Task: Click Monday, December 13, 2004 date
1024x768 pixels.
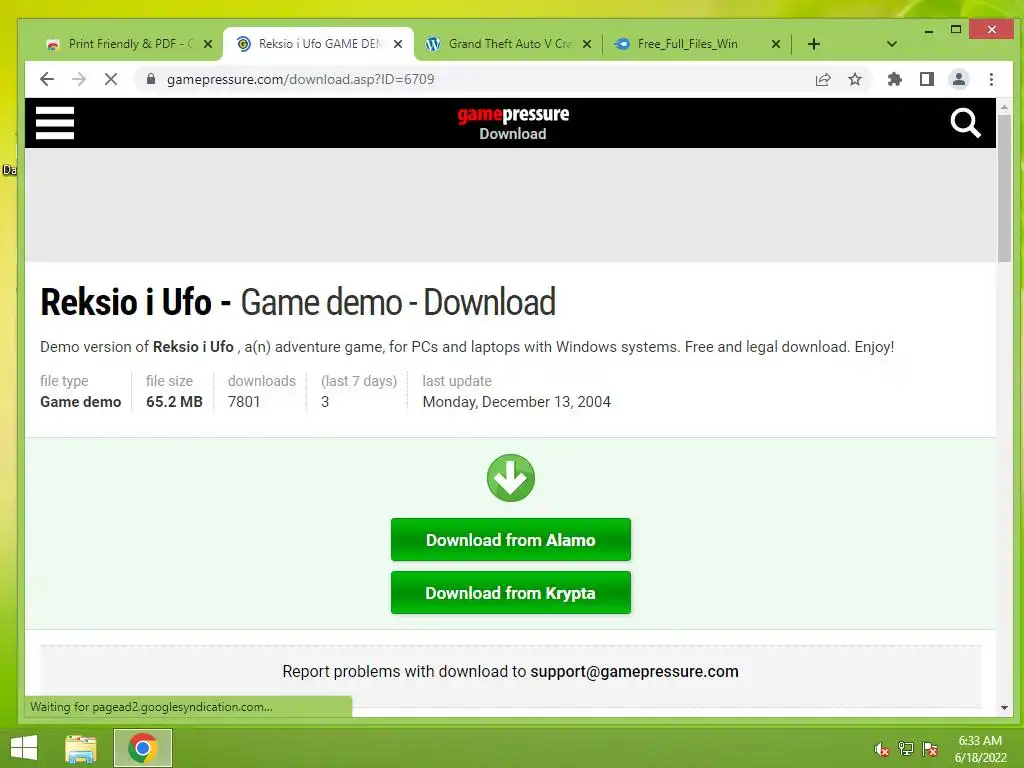Action: pos(517,402)
